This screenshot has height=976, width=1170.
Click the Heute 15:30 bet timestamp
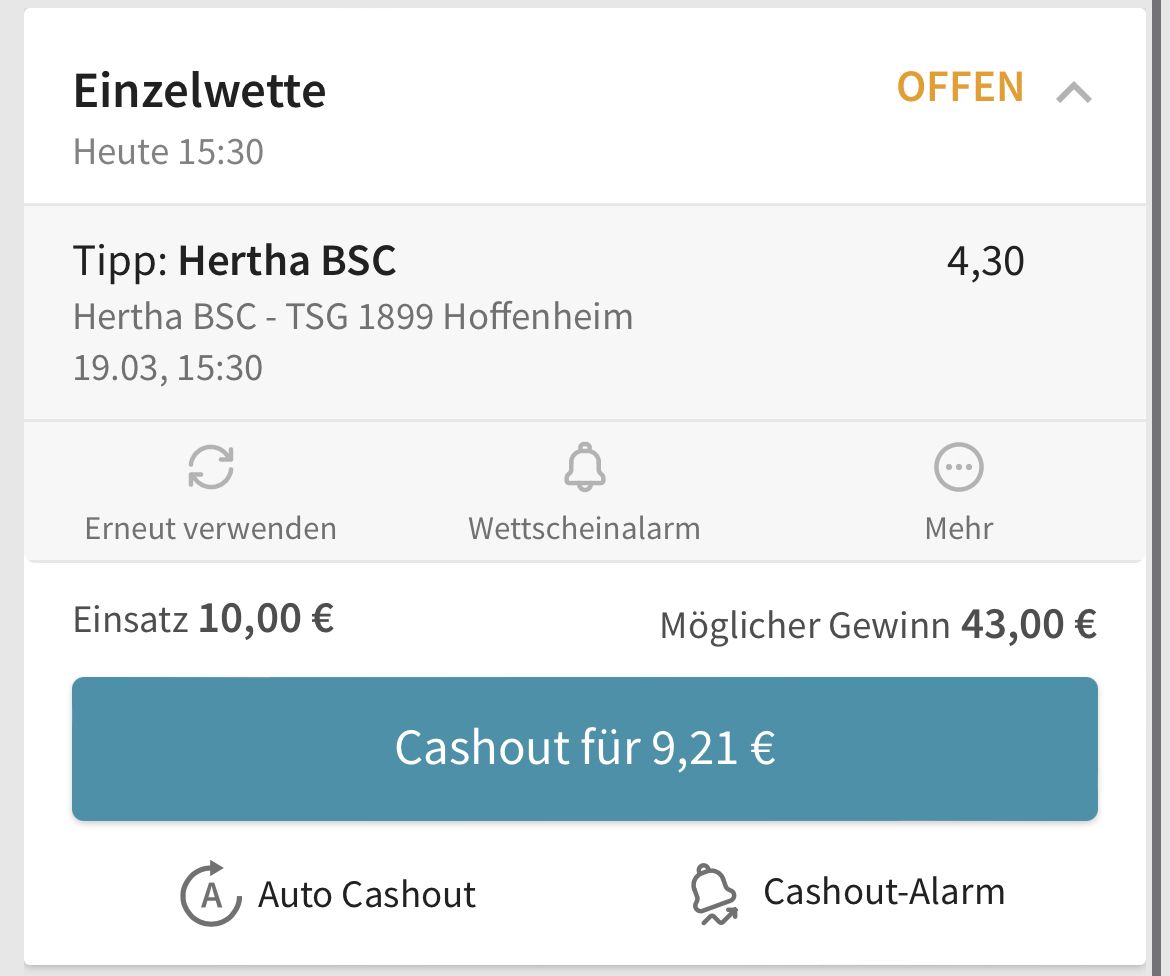click(x=168, y=152)
